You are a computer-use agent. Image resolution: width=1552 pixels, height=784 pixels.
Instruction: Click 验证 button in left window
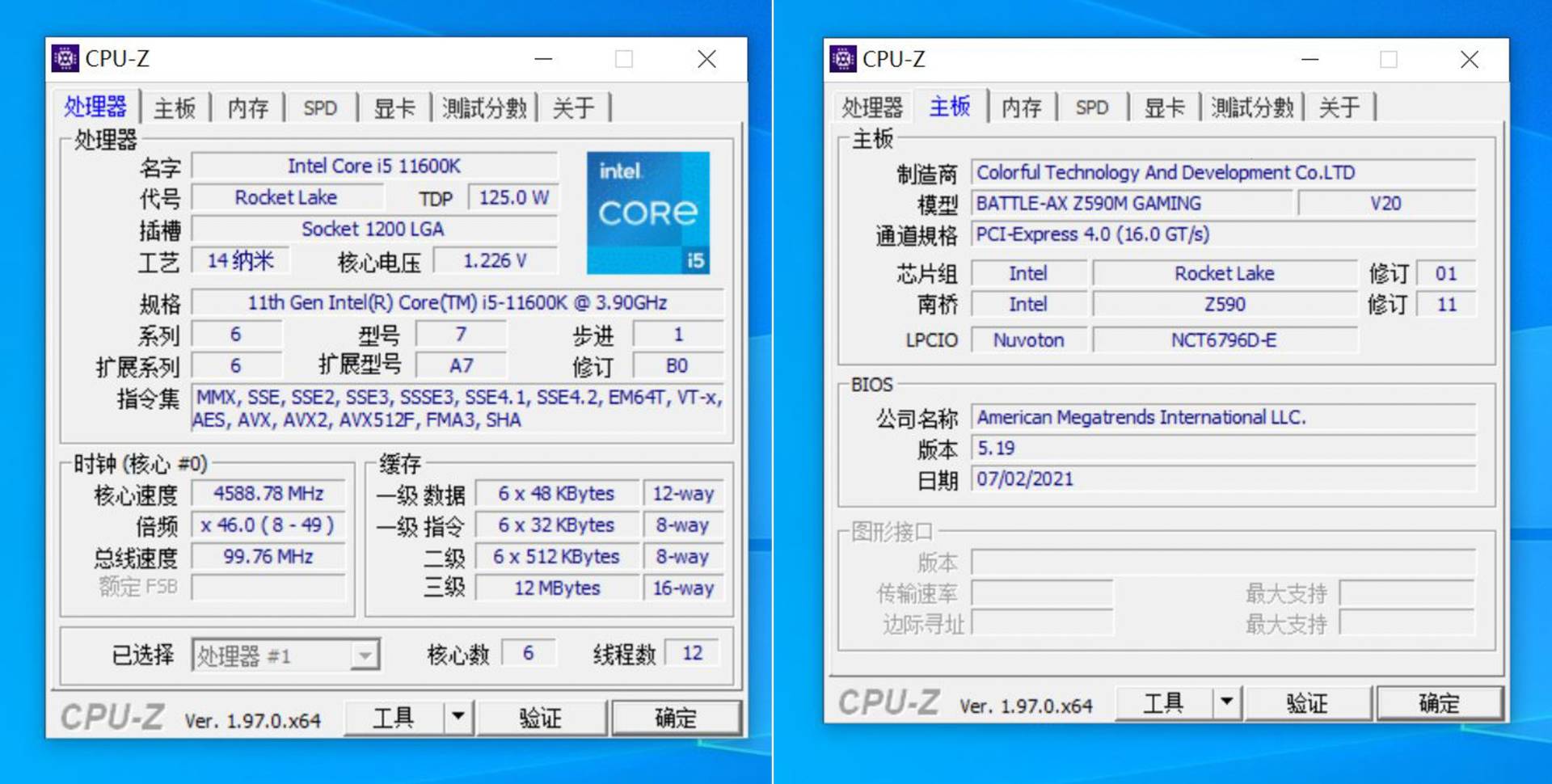(x=541, y=717)
